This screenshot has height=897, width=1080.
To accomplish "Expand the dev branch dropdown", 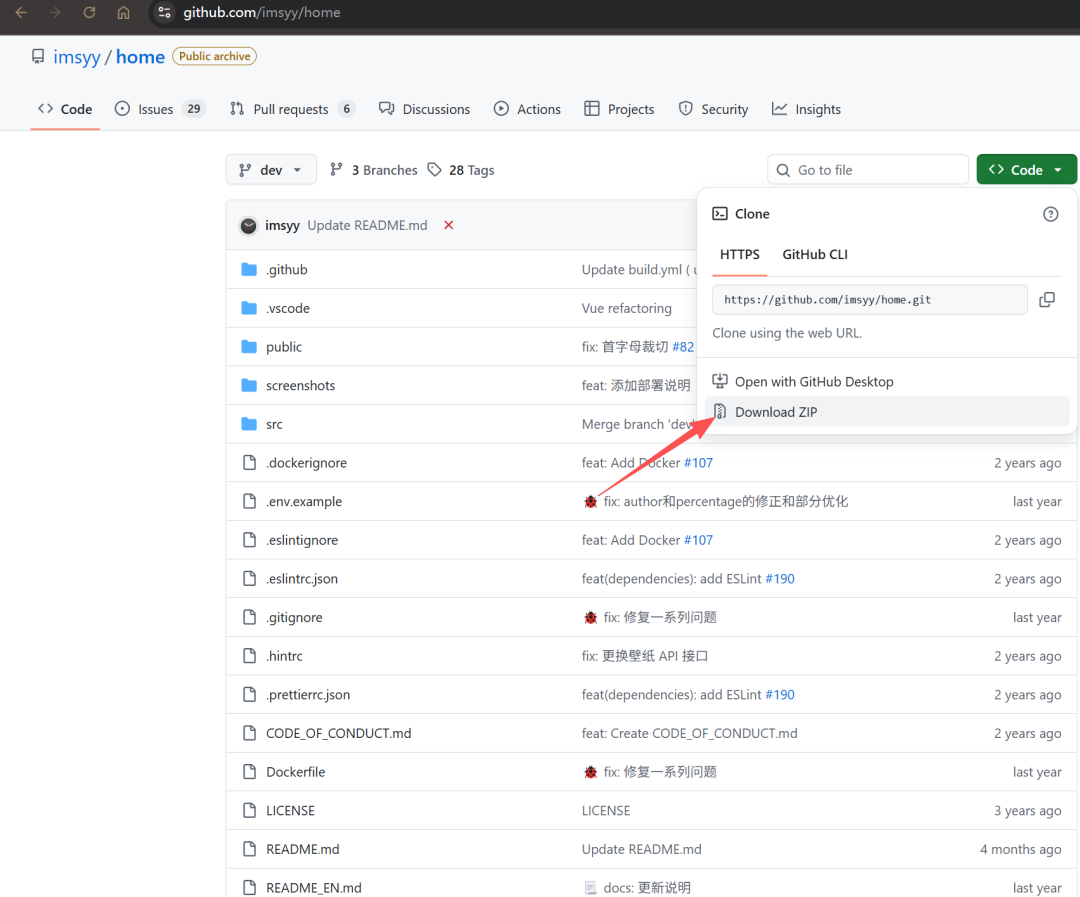I will [x=271, y=169].
